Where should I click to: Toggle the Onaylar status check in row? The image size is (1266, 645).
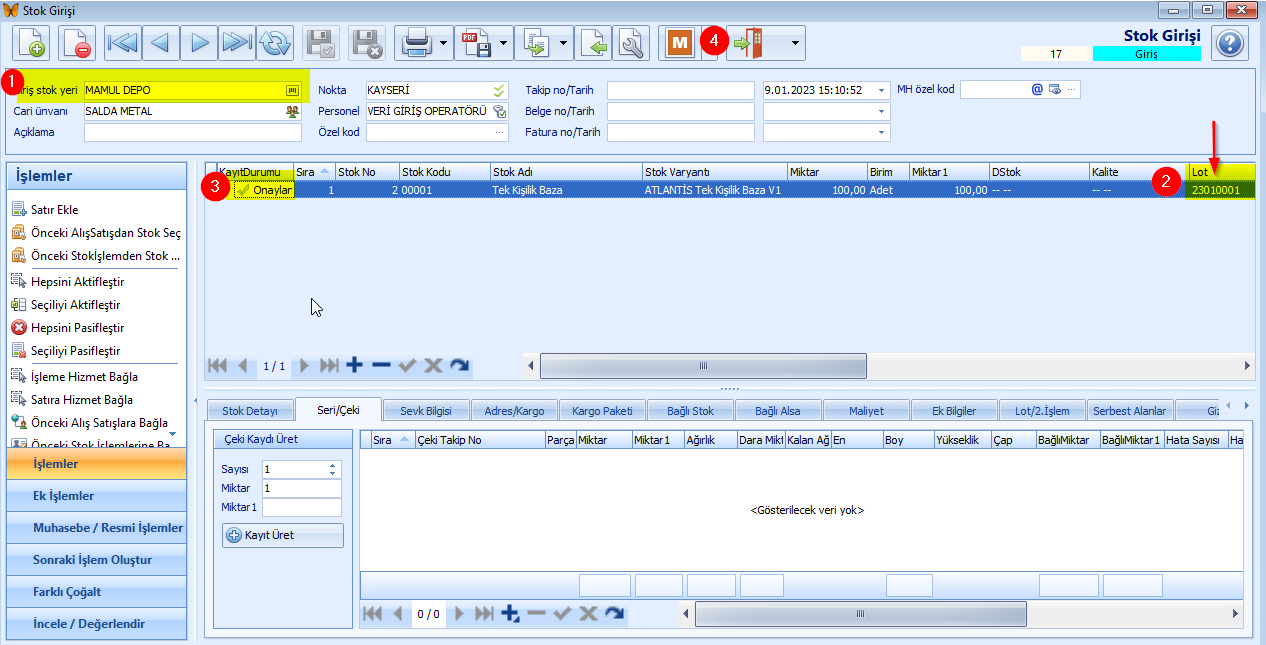[243, 190]
